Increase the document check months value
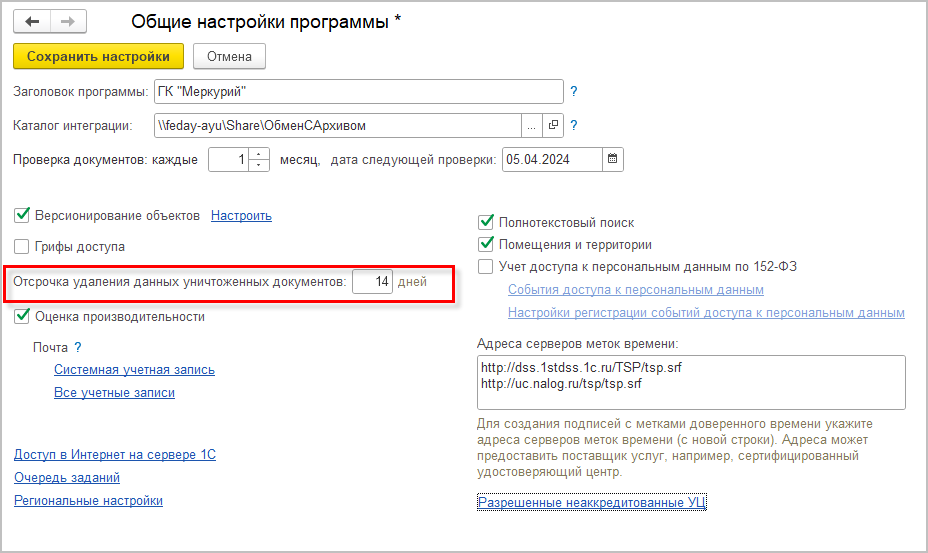This screenshot has height=553, width=928. click(260, 154)
